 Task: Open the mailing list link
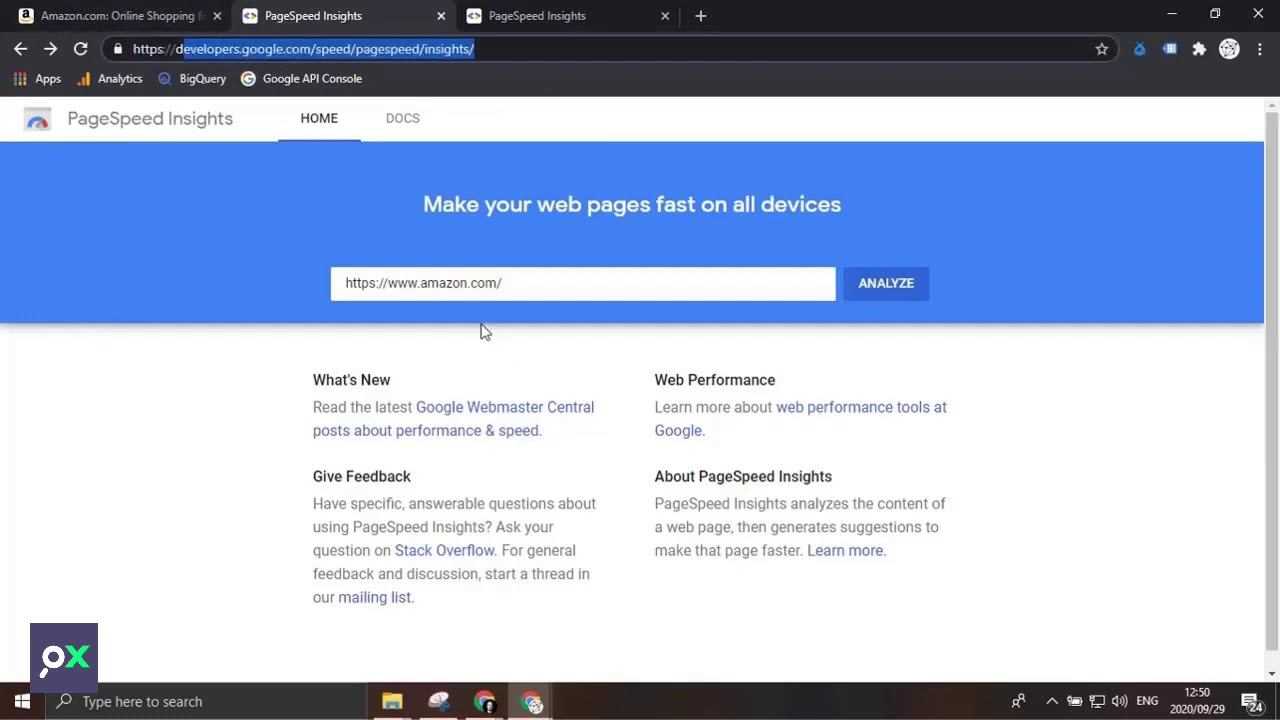374,597
